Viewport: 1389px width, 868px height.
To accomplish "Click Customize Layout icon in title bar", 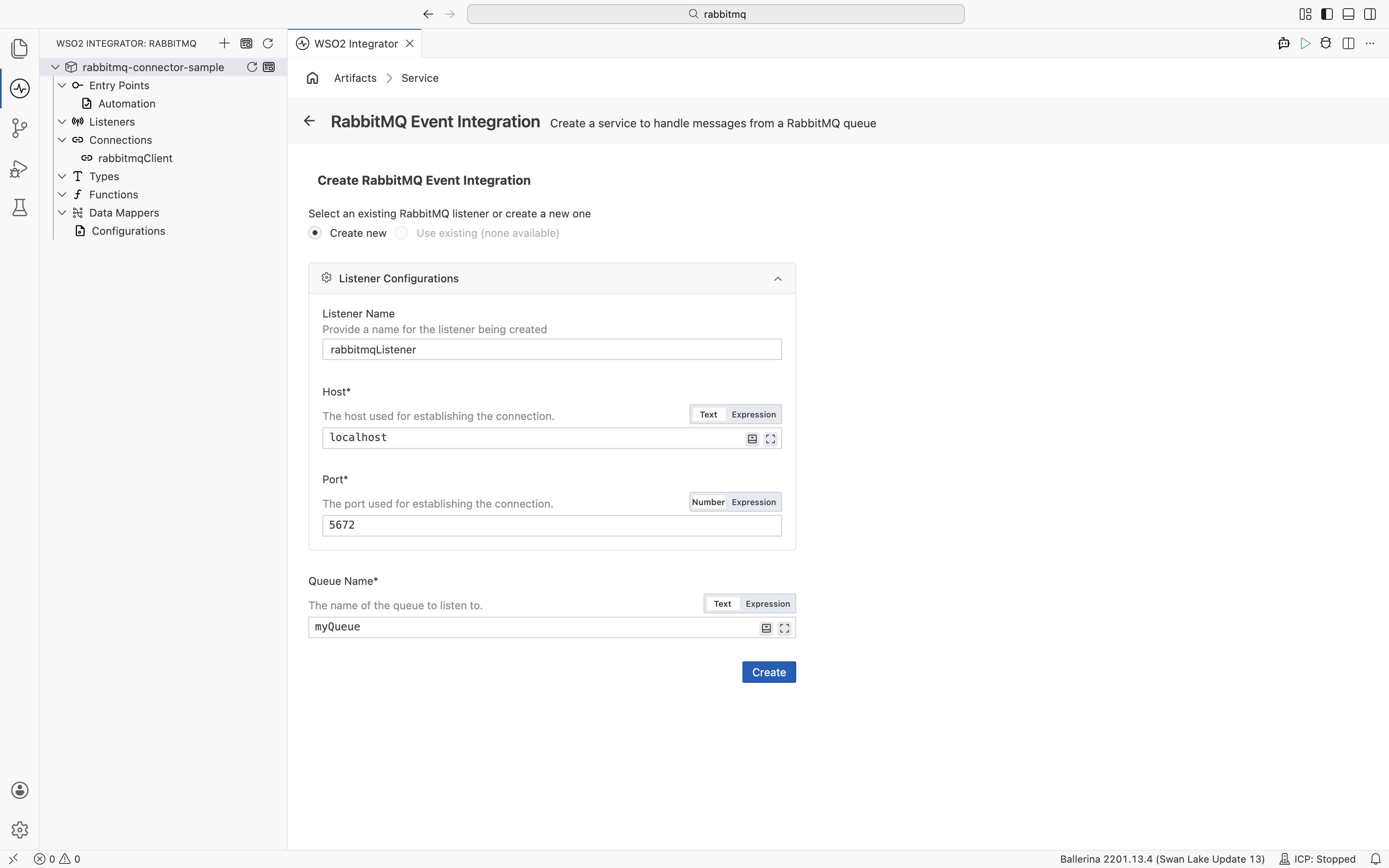I will 1305,14.
